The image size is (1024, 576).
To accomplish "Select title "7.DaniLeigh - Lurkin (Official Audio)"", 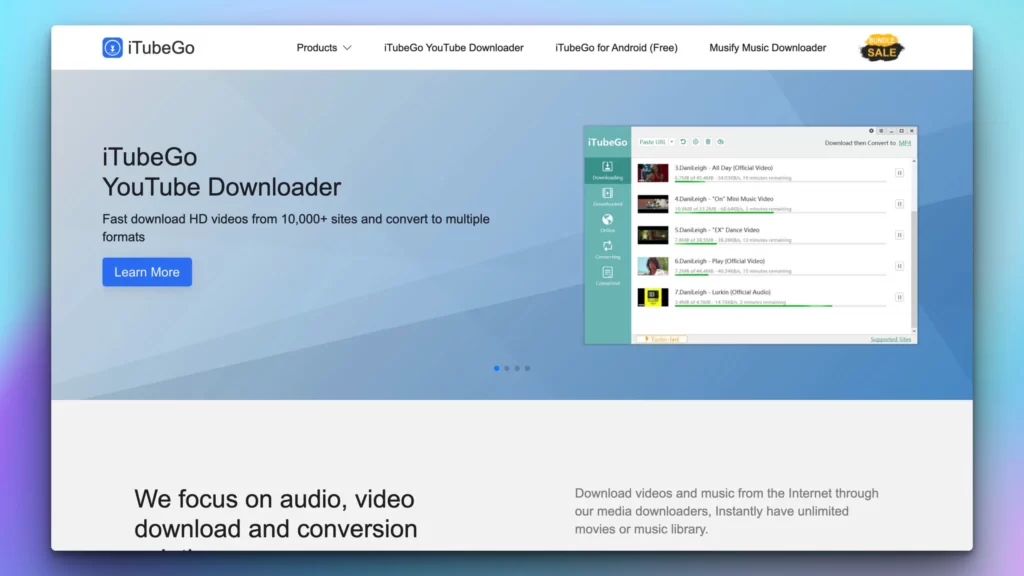I will point(723,292).
